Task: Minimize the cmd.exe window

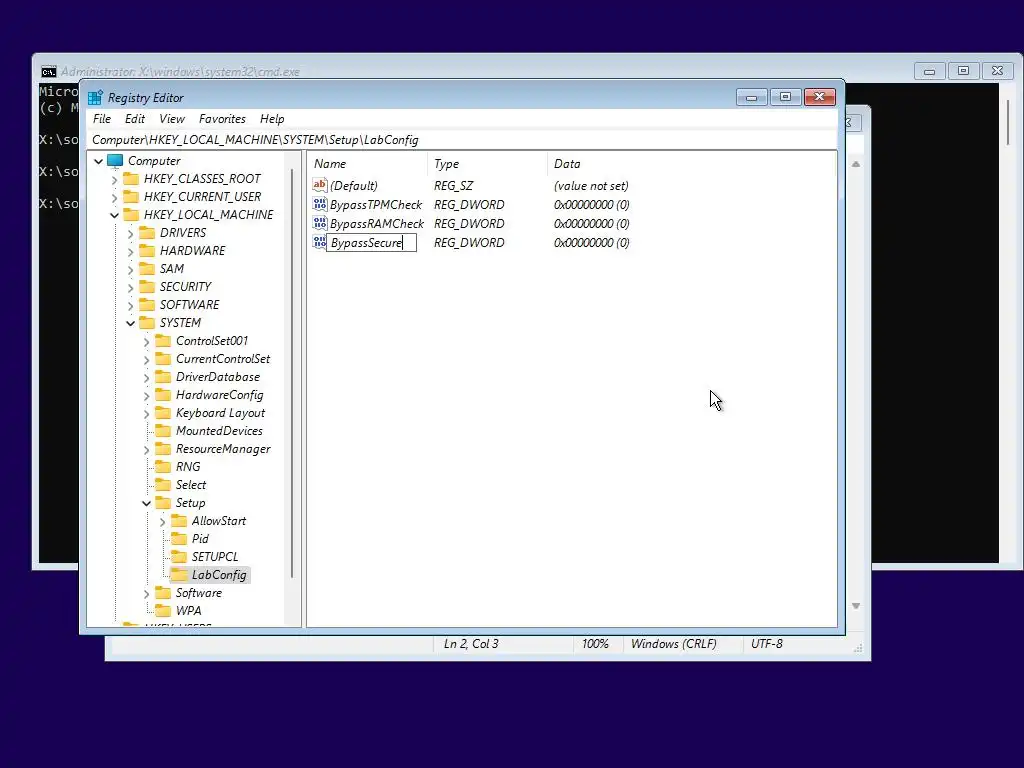Action: pos(929,71)
